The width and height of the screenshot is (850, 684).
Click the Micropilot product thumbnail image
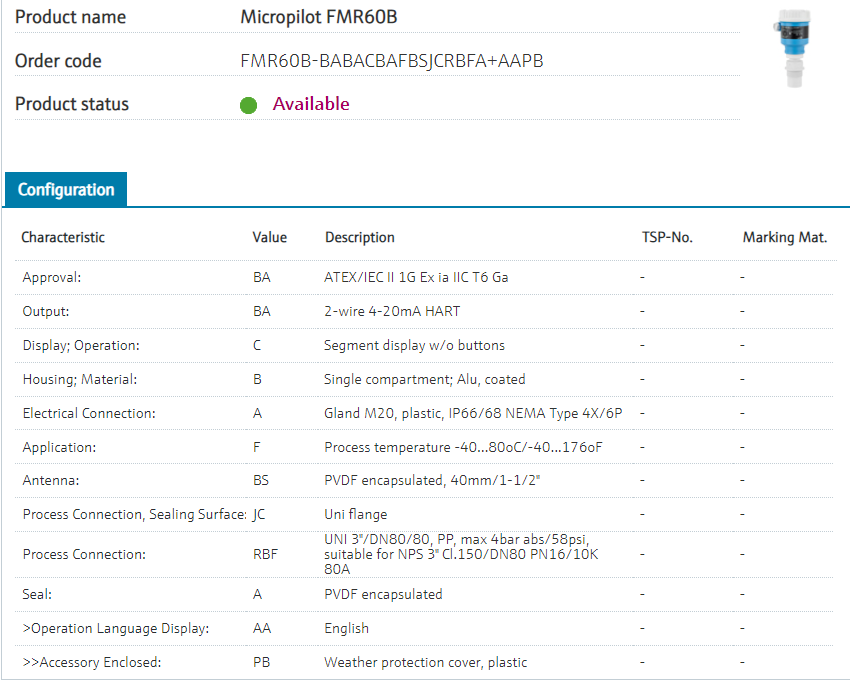pos(793,47)
